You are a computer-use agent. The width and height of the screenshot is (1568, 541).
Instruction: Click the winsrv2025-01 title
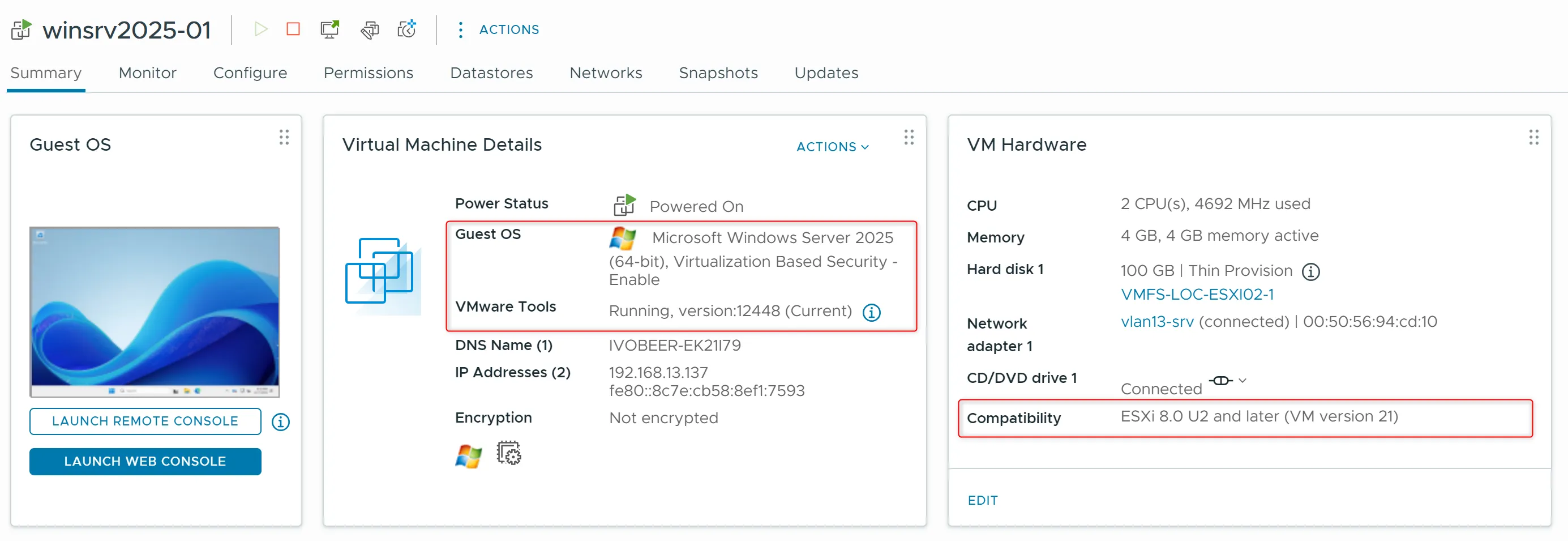pos(127,30)
